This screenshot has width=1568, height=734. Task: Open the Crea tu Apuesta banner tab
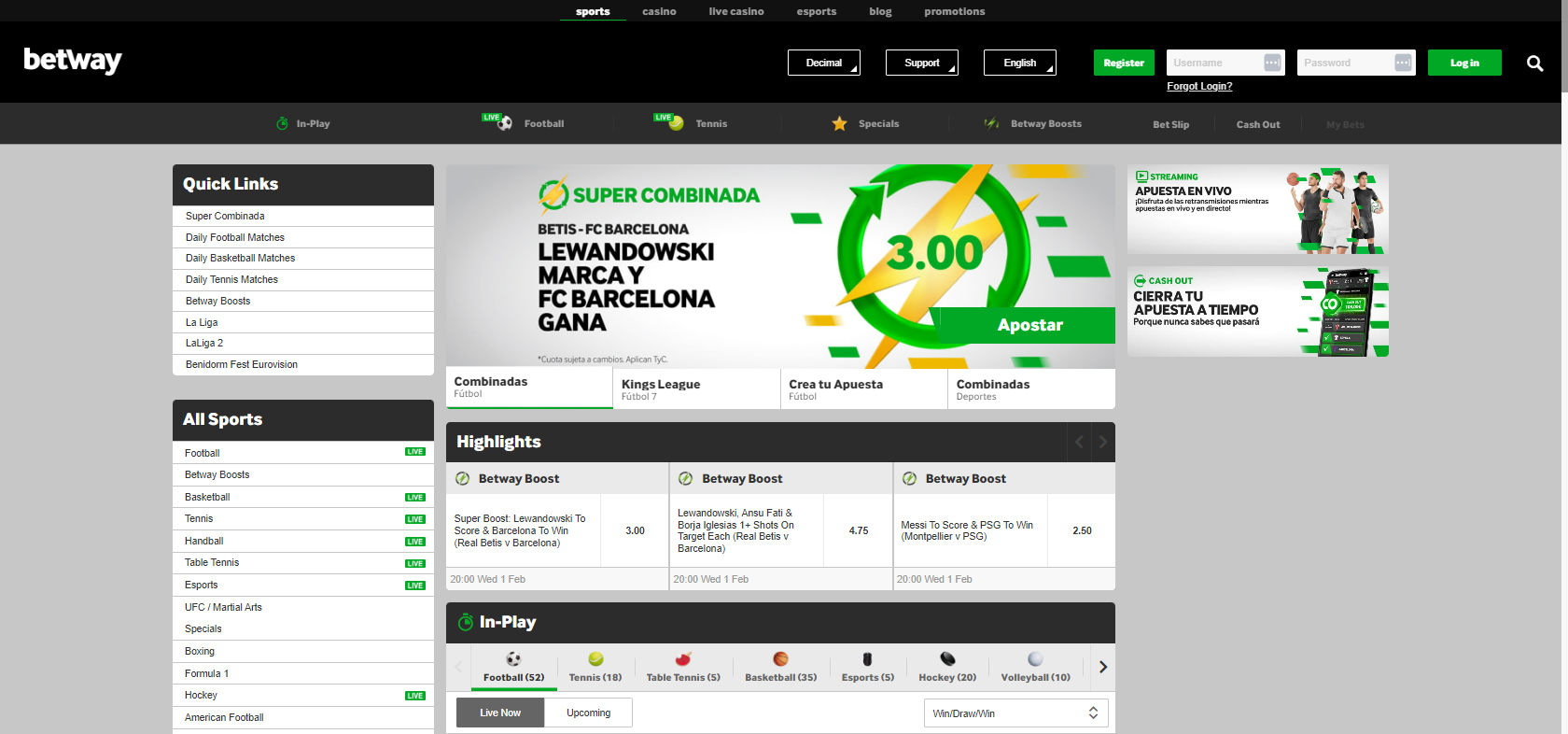[864, 389]
